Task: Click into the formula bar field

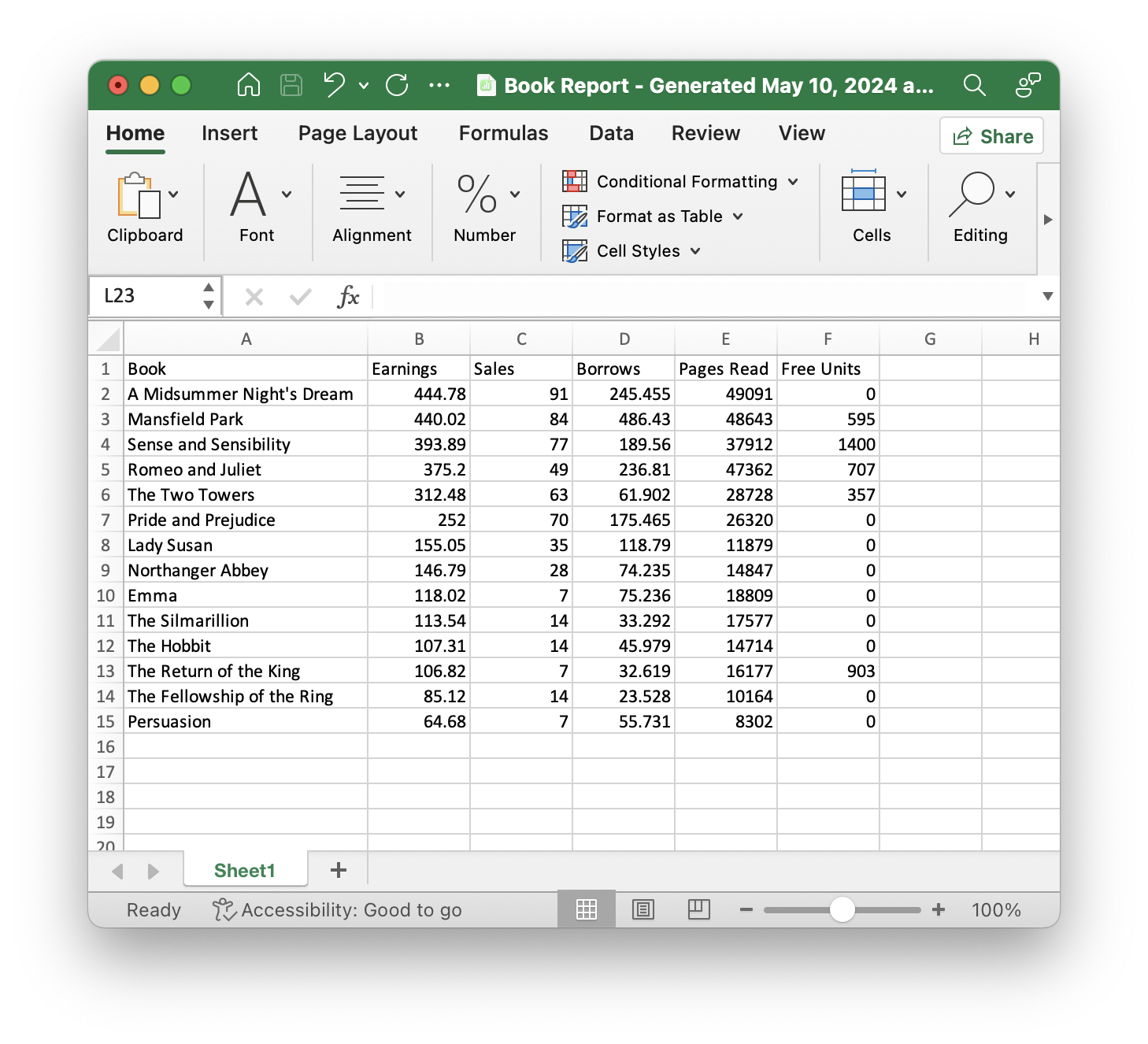Action: (705, 297)
